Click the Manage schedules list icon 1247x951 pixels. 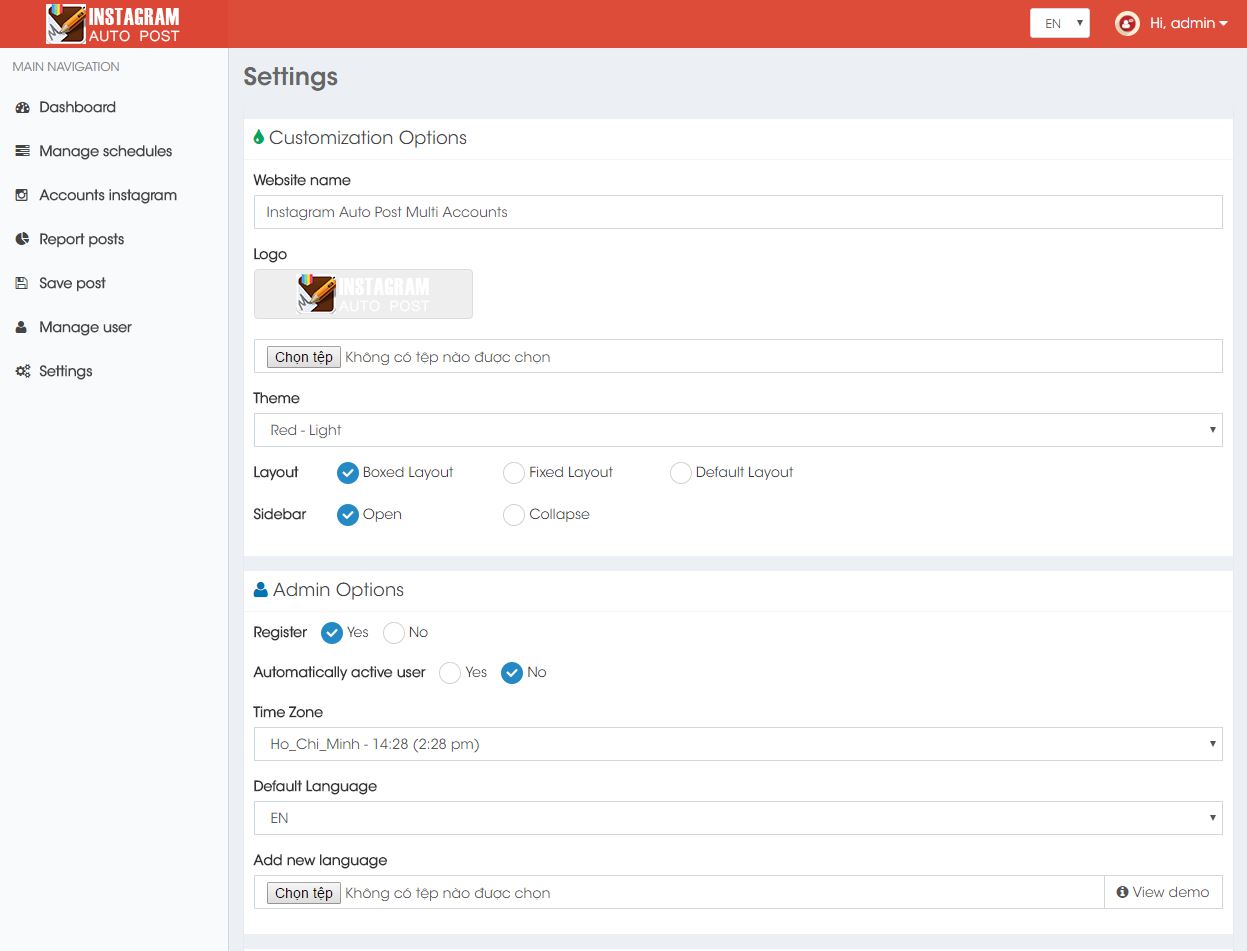click(22, 151)
